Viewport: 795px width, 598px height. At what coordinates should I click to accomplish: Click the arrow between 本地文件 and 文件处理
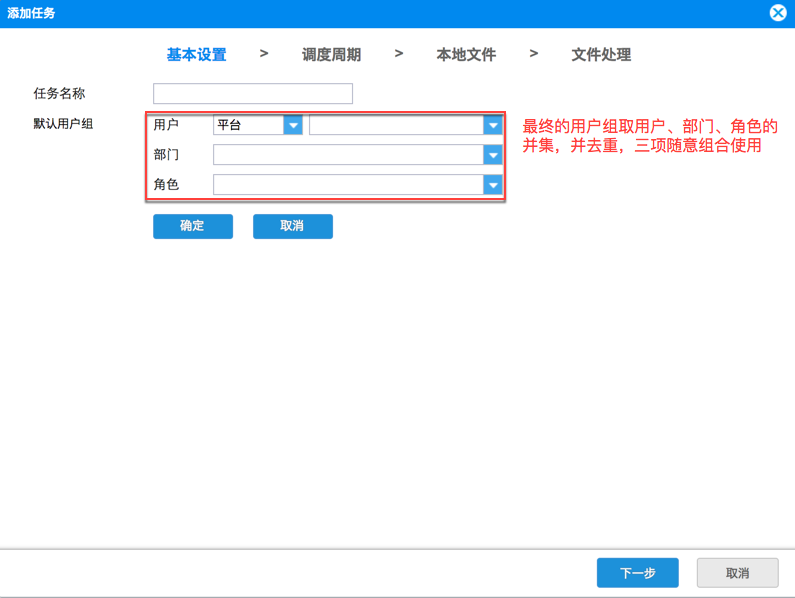(533, 53)
